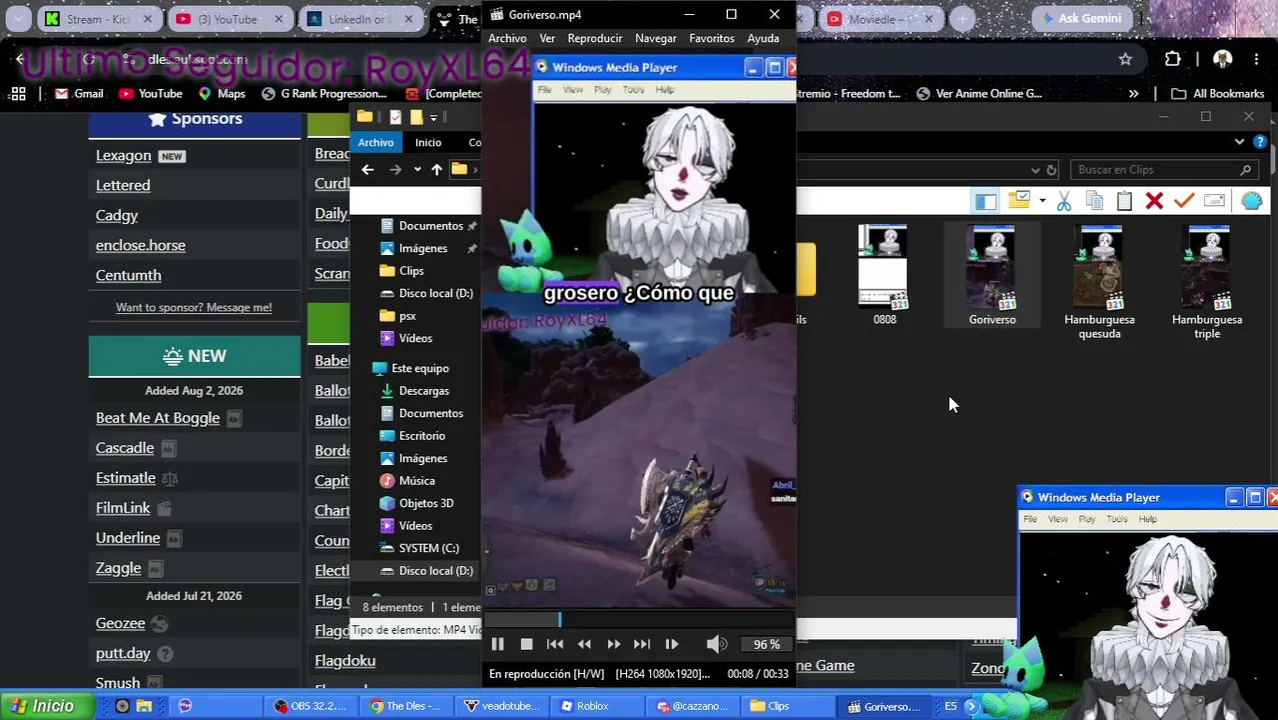Show more bookmarks chevron in Chrome

1133,93
